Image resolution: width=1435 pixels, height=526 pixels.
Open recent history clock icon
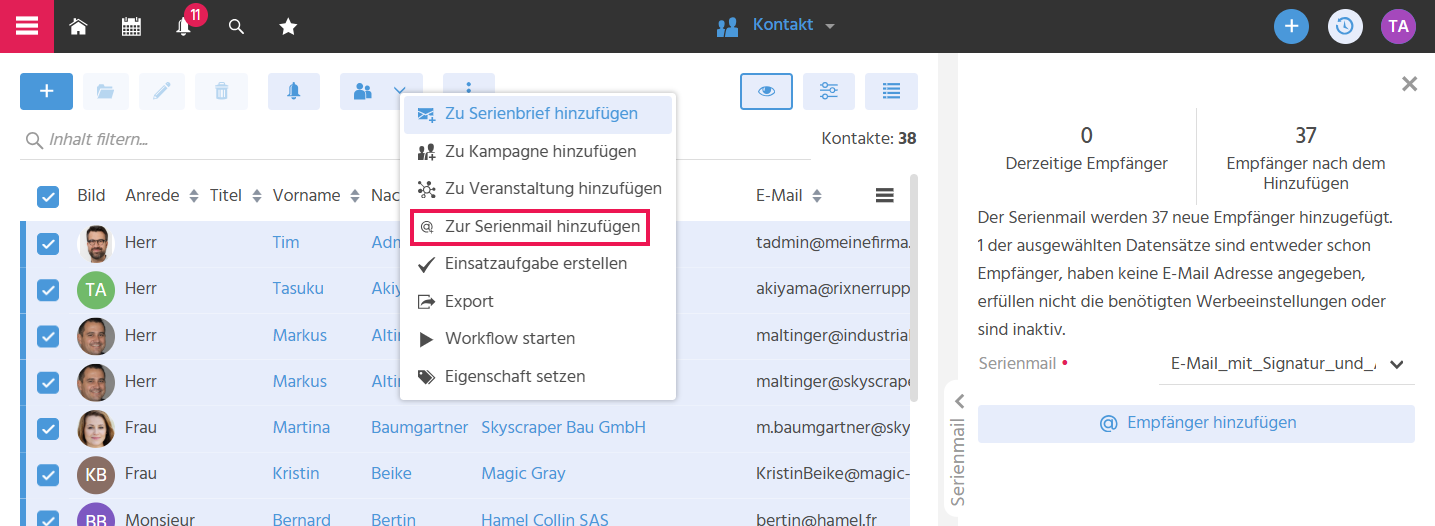tap(1345, 26)
